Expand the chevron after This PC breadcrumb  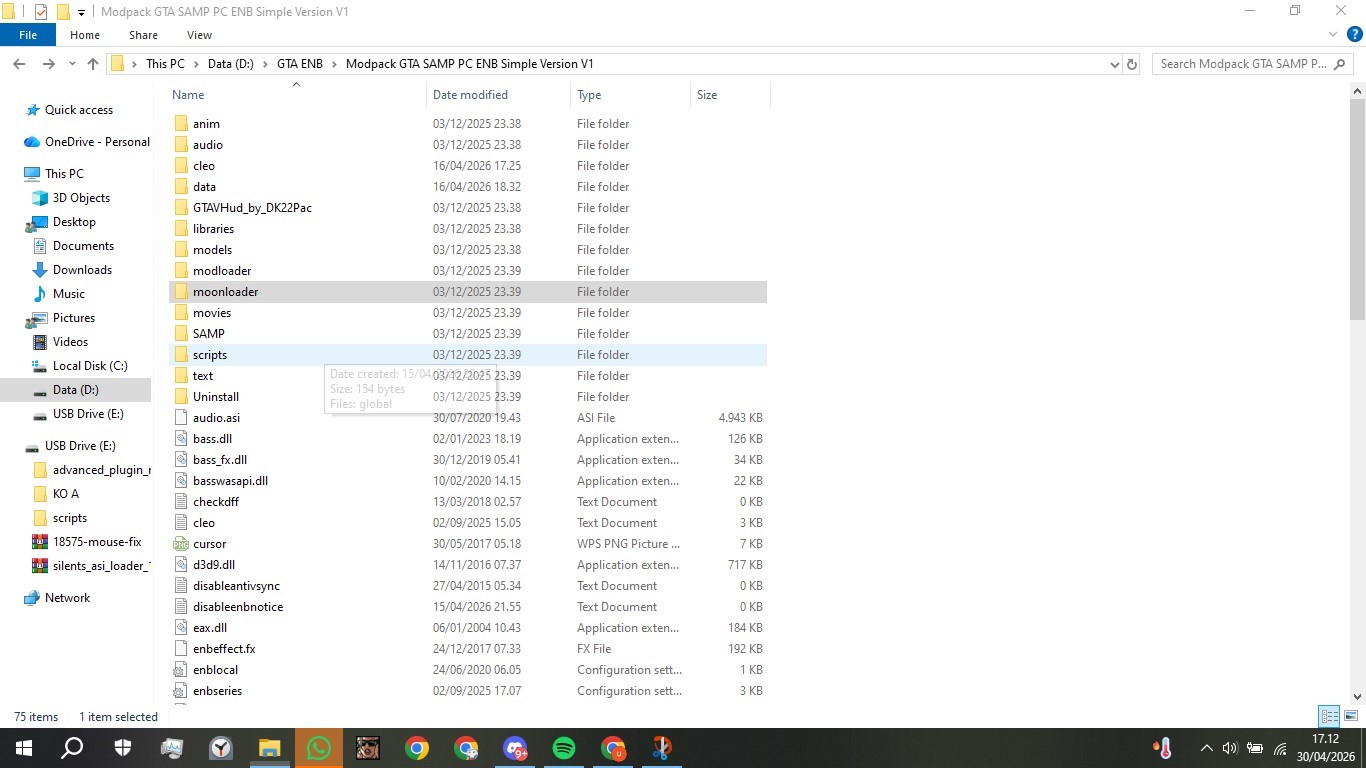pos(196,64)
